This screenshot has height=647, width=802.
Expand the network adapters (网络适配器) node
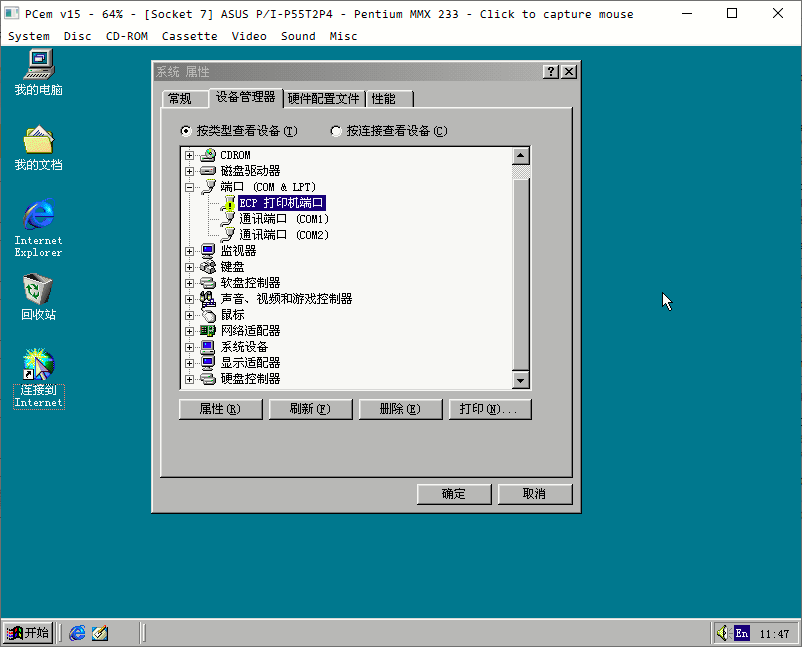pyautogui.click(x=189, y=331)
